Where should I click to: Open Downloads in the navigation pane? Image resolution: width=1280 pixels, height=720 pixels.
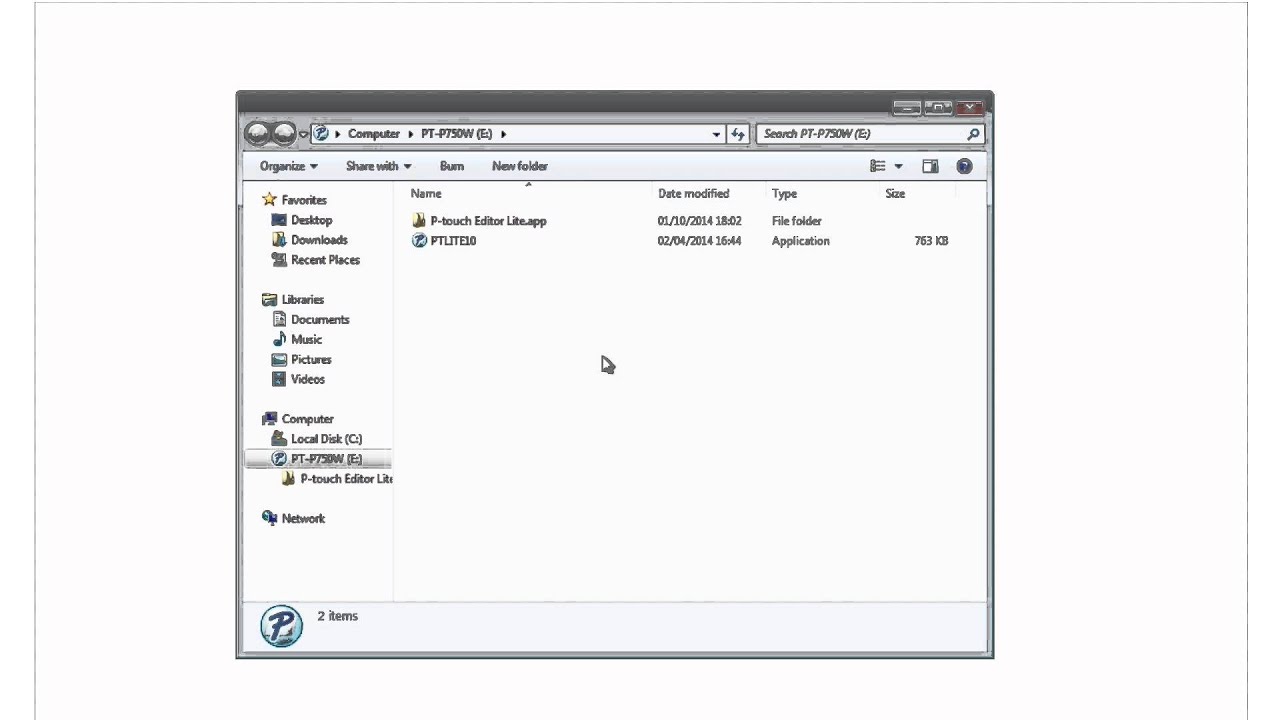[319, 240]
